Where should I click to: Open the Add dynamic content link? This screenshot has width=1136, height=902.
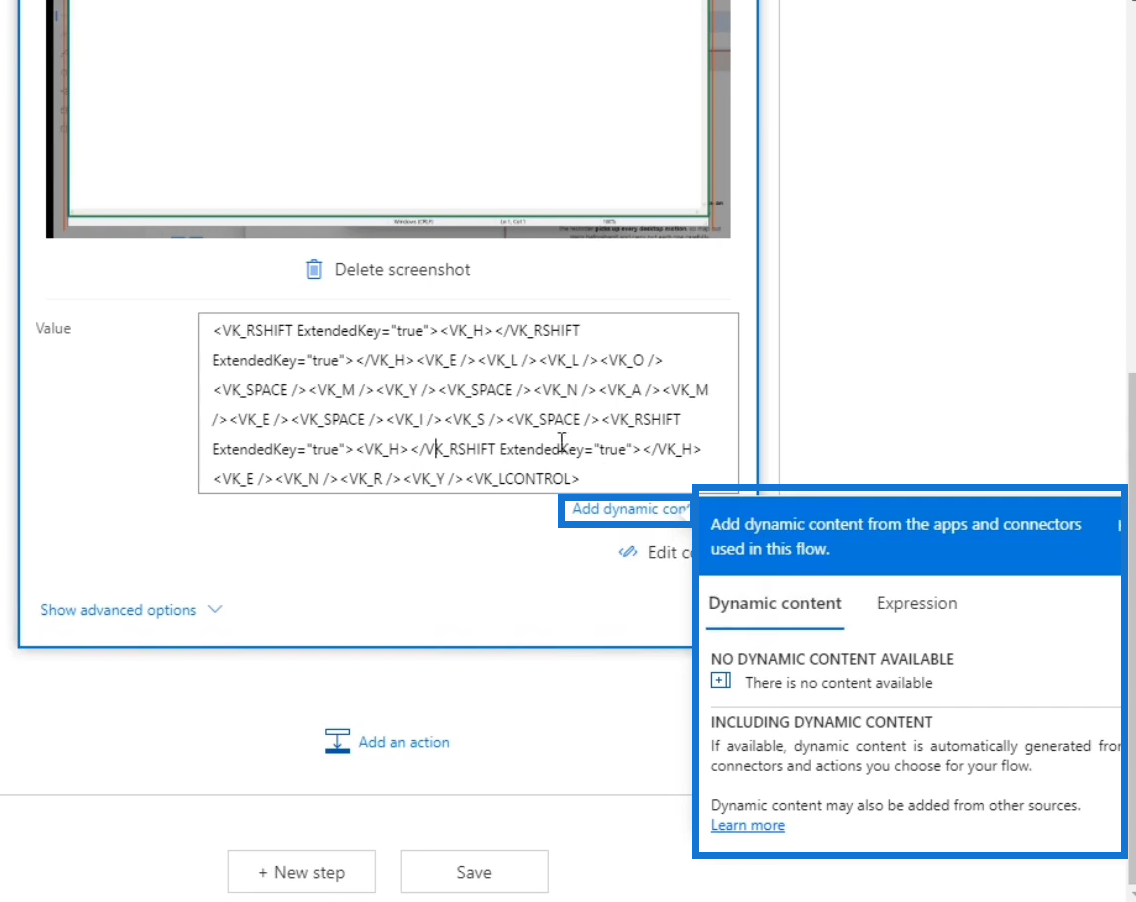coord(630,509)
